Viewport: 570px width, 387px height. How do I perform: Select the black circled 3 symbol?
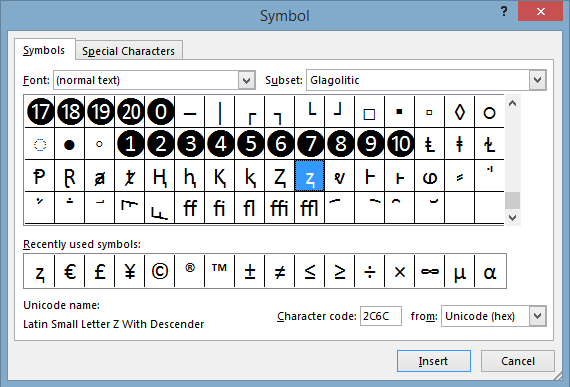(x=190, y=144)
